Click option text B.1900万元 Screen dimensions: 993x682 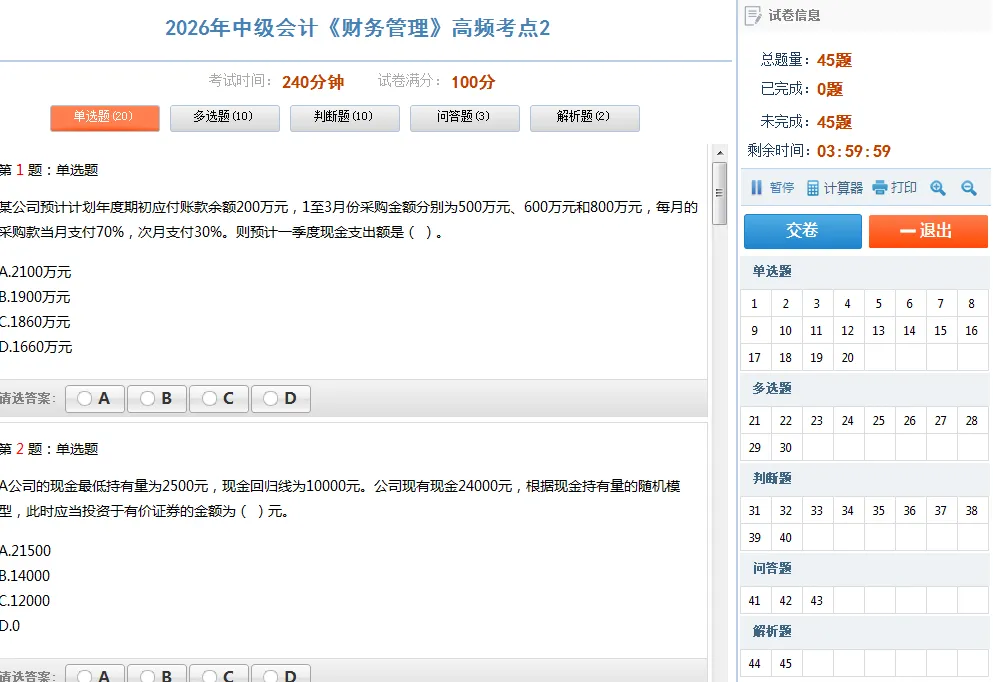coord(35,297)
